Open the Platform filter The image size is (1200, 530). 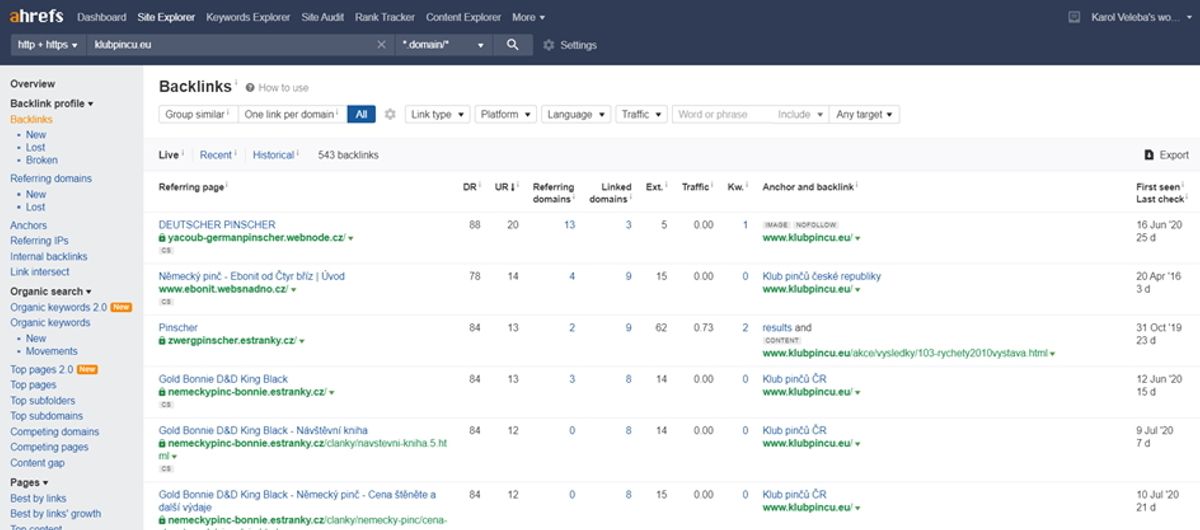coord(505,115)
